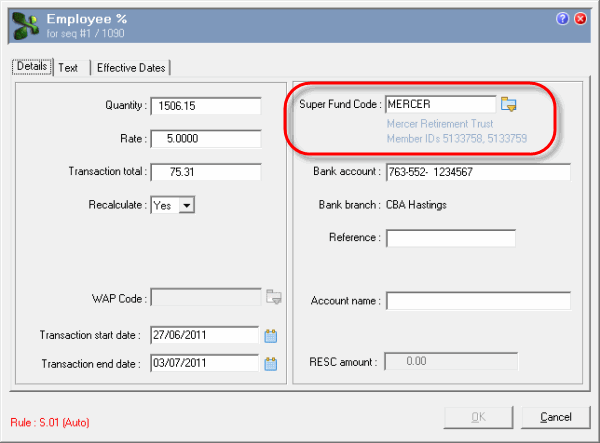This screenshot has width=600, height=443.
Task: Click the Super Fund Code text box
Action: tap(440, 104)
